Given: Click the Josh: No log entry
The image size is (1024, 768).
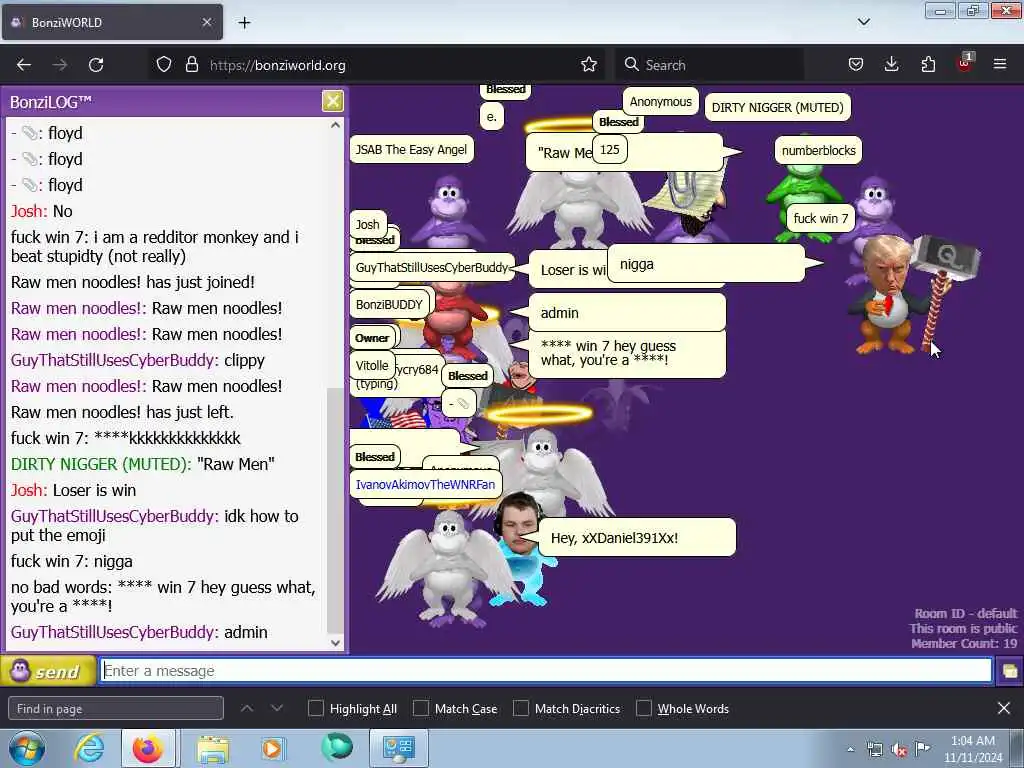Looking at the screenshot, I should (x=42, y=211).
